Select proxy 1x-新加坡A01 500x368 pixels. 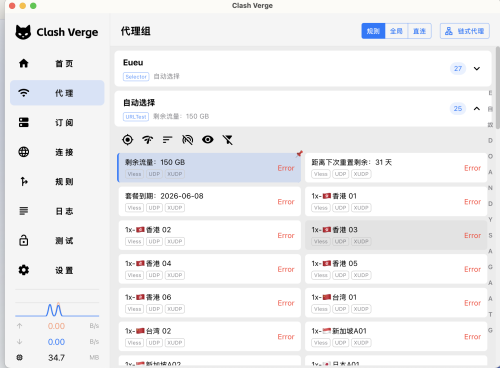[x=396, y=336]
